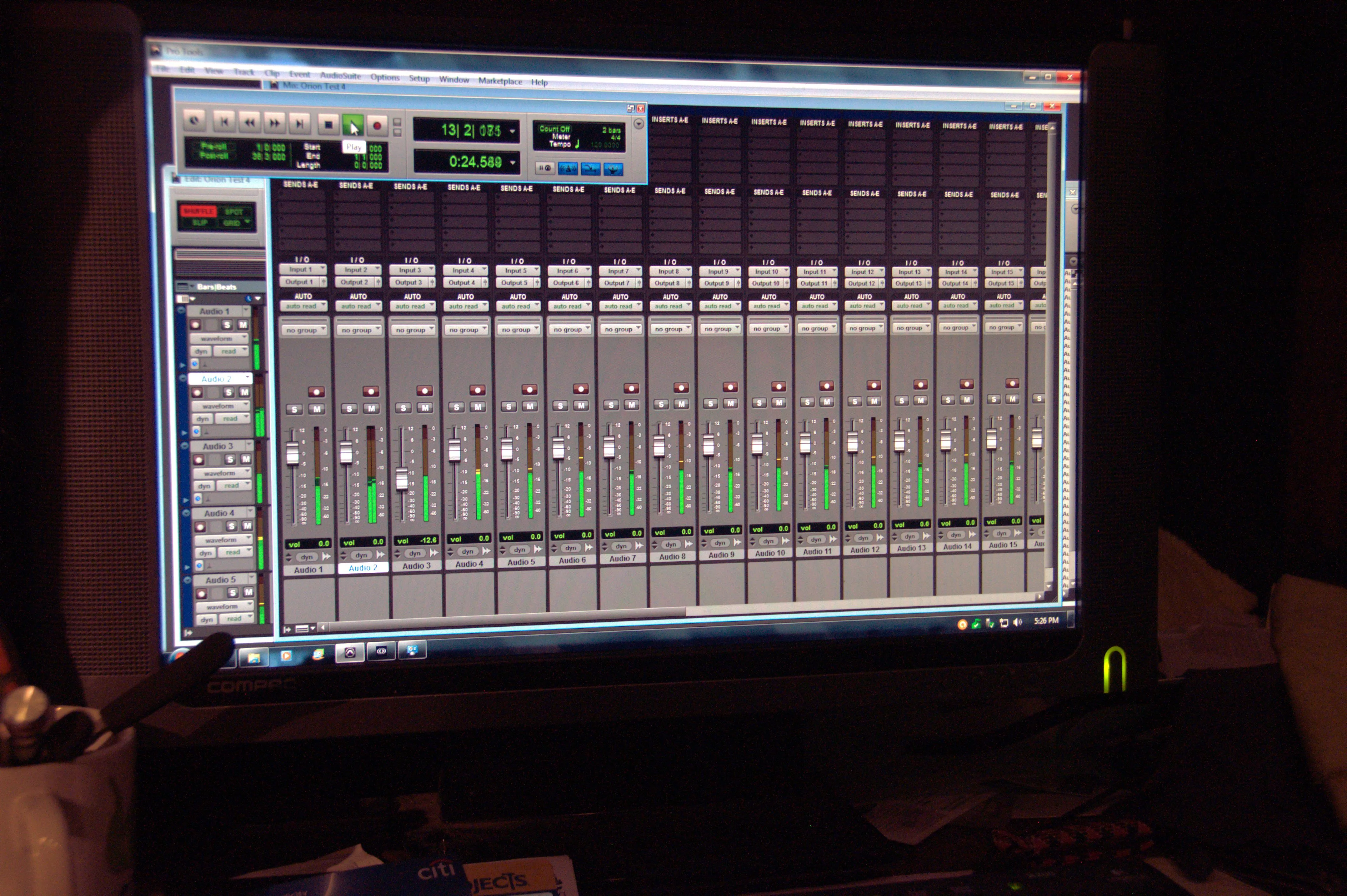The width and height of the screenshot is (1347, 896).
Task: Open Audio 2 automation mode read dropdown
Action: click(x=234, y=418)
